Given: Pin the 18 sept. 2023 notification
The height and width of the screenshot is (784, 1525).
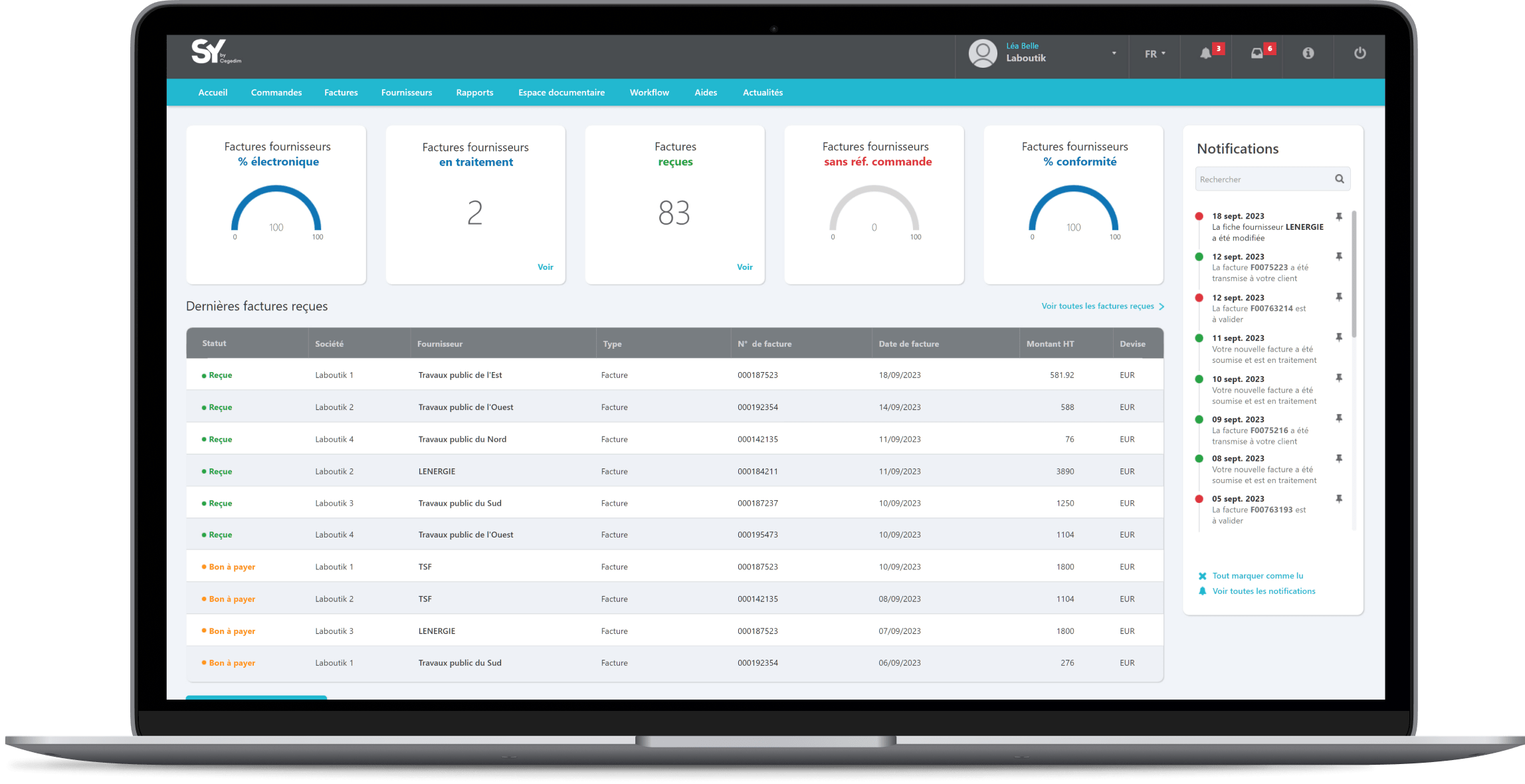Looking at the screenshot, I should 1339,217.
